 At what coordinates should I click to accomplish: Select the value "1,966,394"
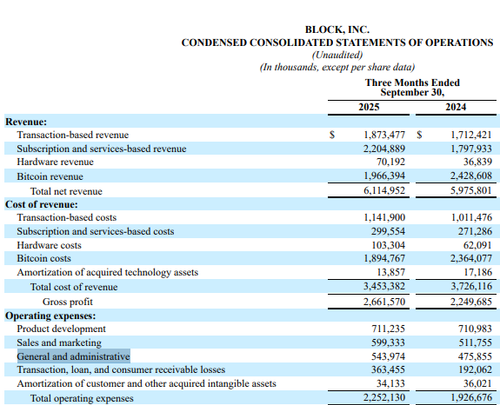coord(384,176)
